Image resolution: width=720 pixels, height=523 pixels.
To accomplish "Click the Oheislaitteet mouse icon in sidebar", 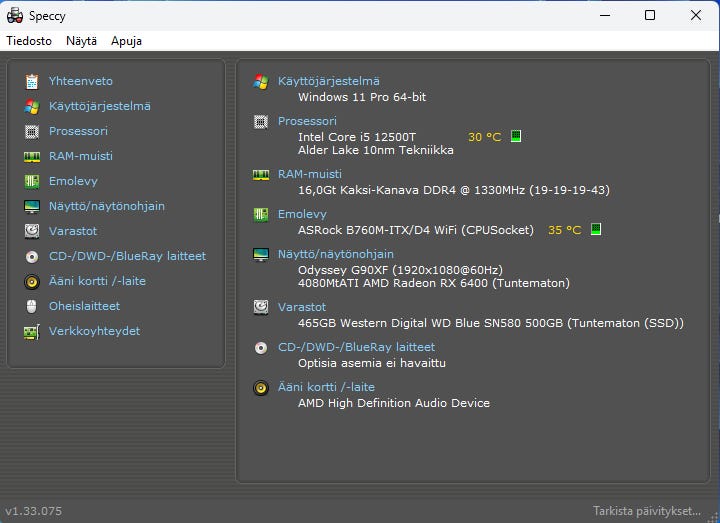I will (32, 306).
